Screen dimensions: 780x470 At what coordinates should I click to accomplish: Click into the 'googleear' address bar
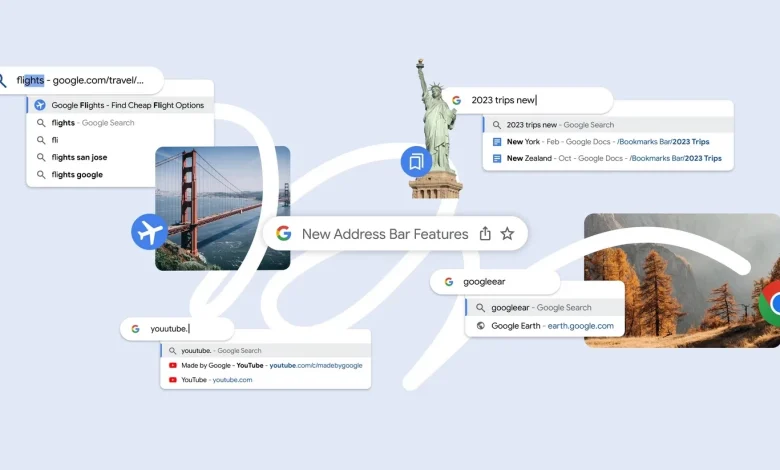point(495,282)
